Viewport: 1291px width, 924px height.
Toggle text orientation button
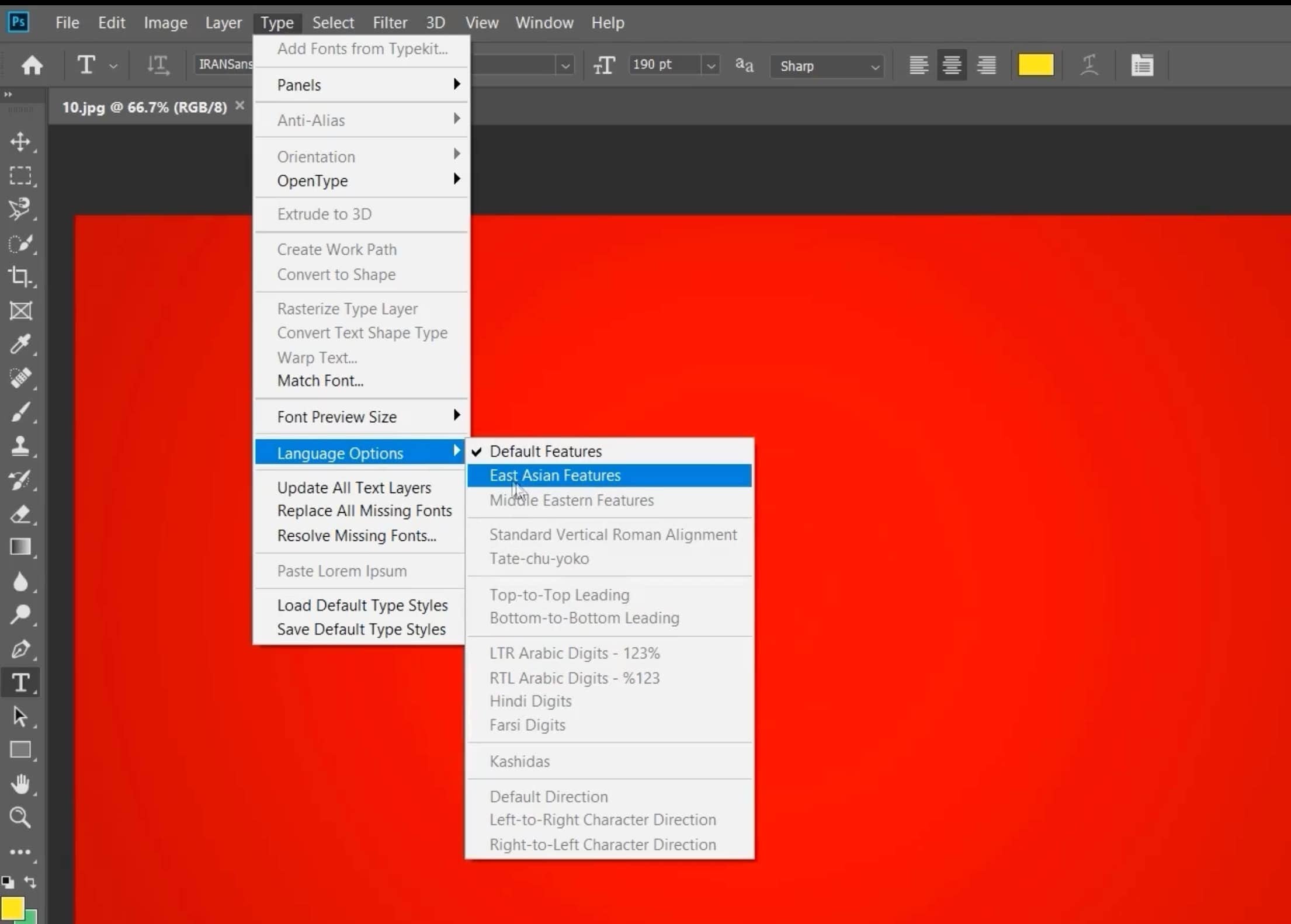(x=158, y=65)
